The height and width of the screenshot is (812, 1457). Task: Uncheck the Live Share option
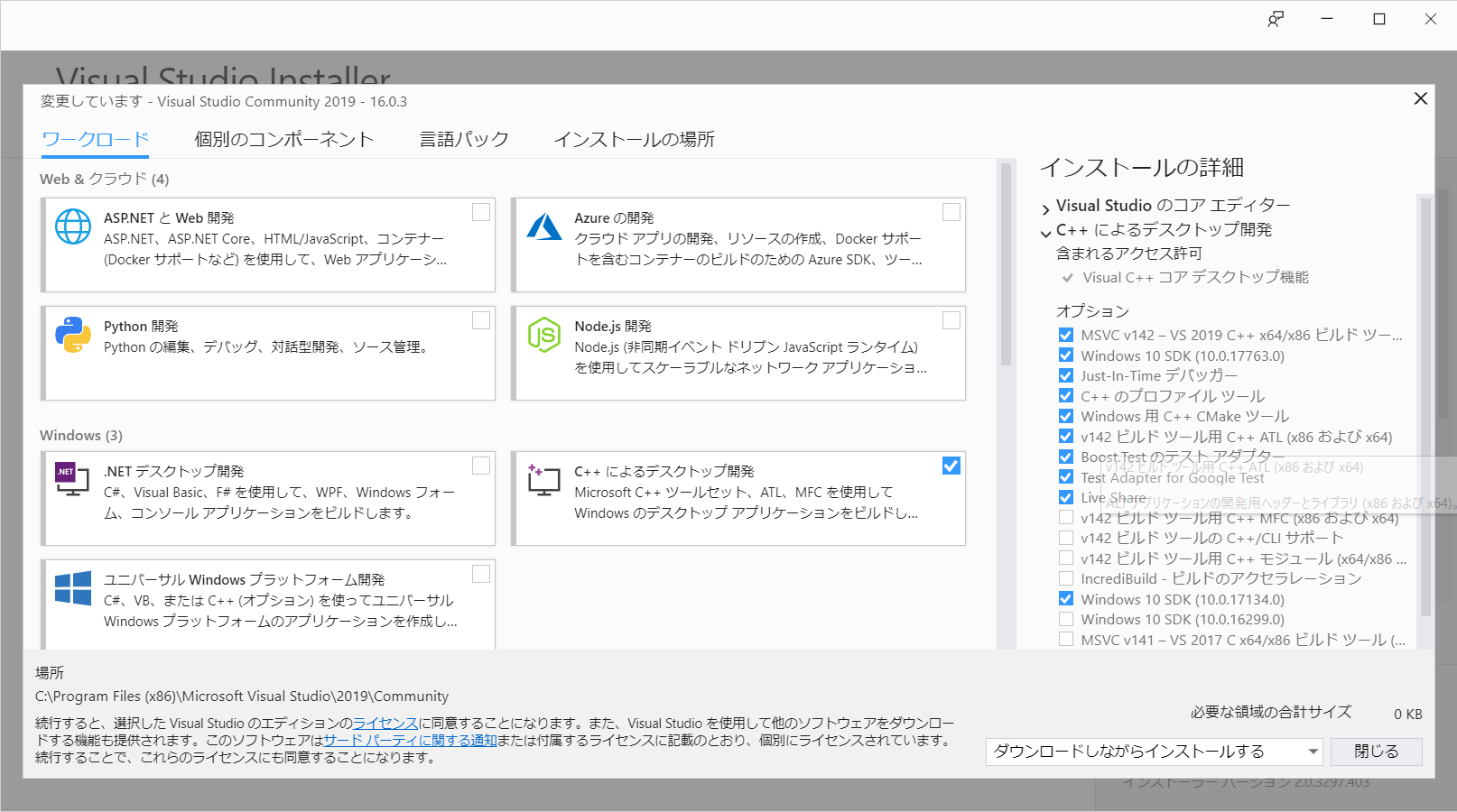pos(1066,498)
